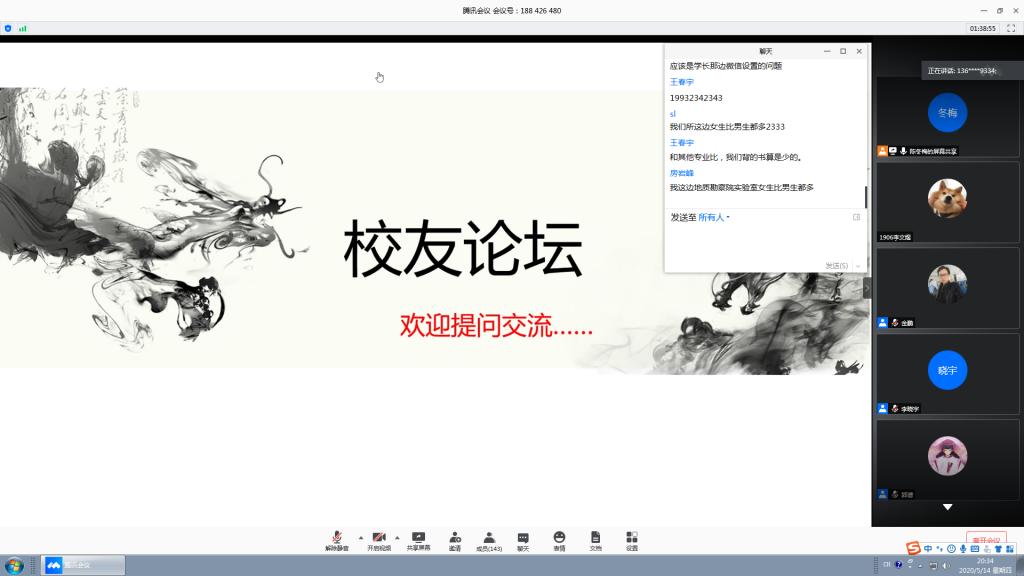1024x576 pixels.
Task: Open the Sogou skin shirt icon
Action: coord(998,549)
